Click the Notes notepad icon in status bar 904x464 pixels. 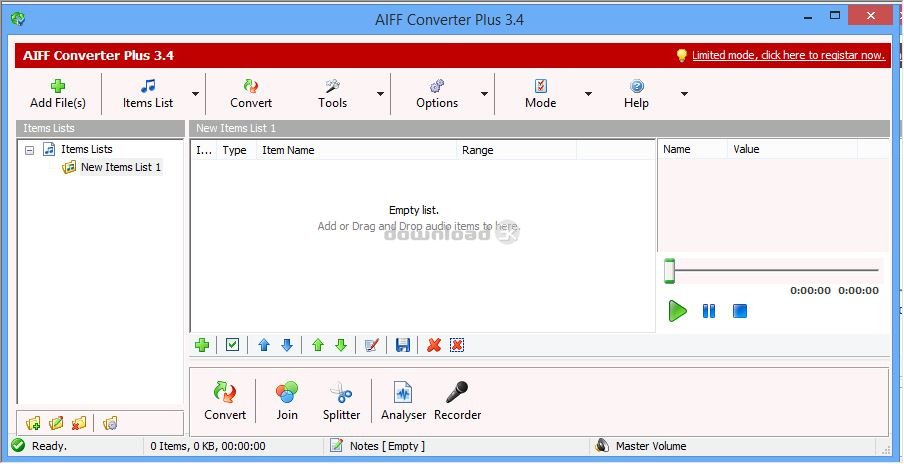pos(337,446)
